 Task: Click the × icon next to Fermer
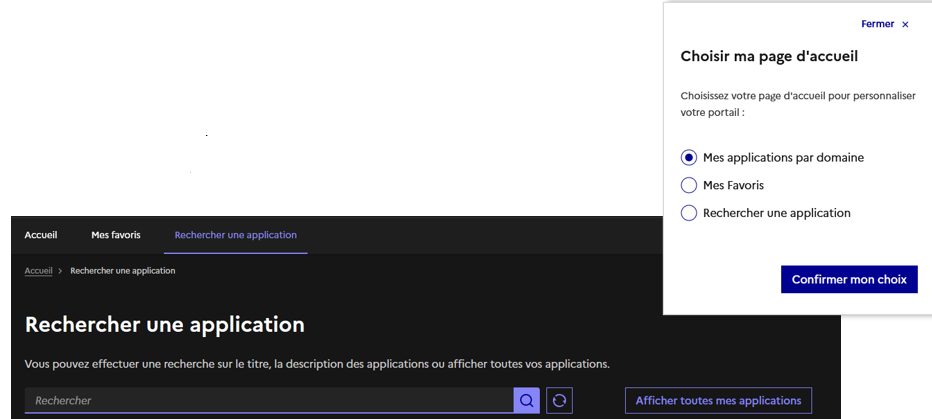click(x=906, y=24)
